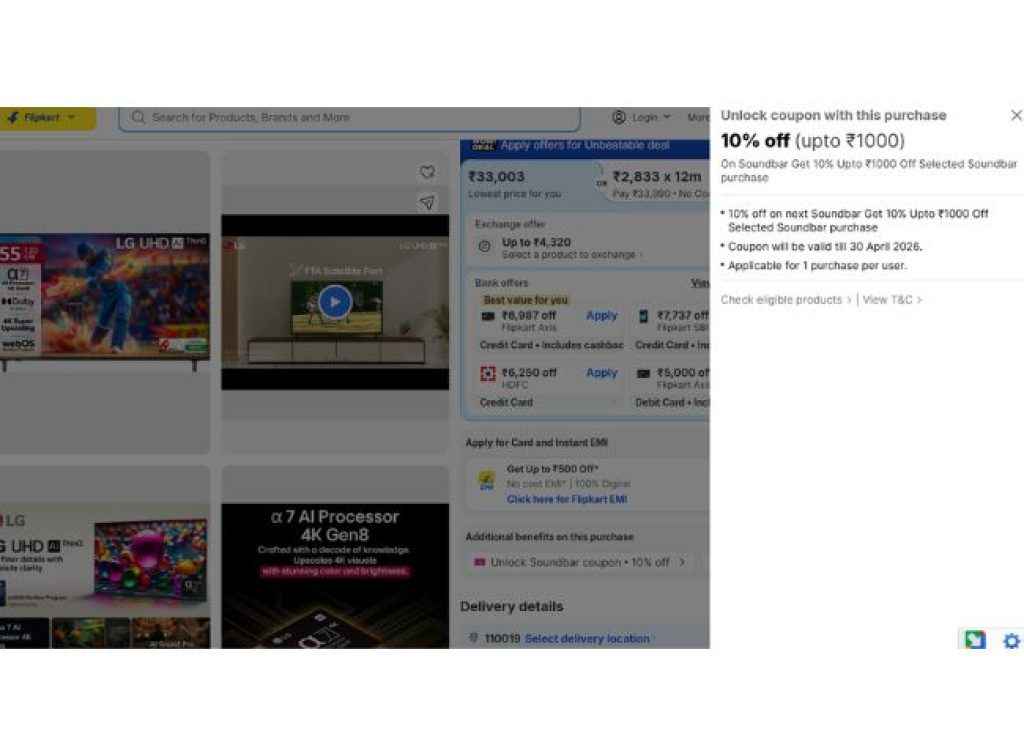Expand the Login dropdown menu
The image size is (1024, 756).
click(x=667, y=117)
